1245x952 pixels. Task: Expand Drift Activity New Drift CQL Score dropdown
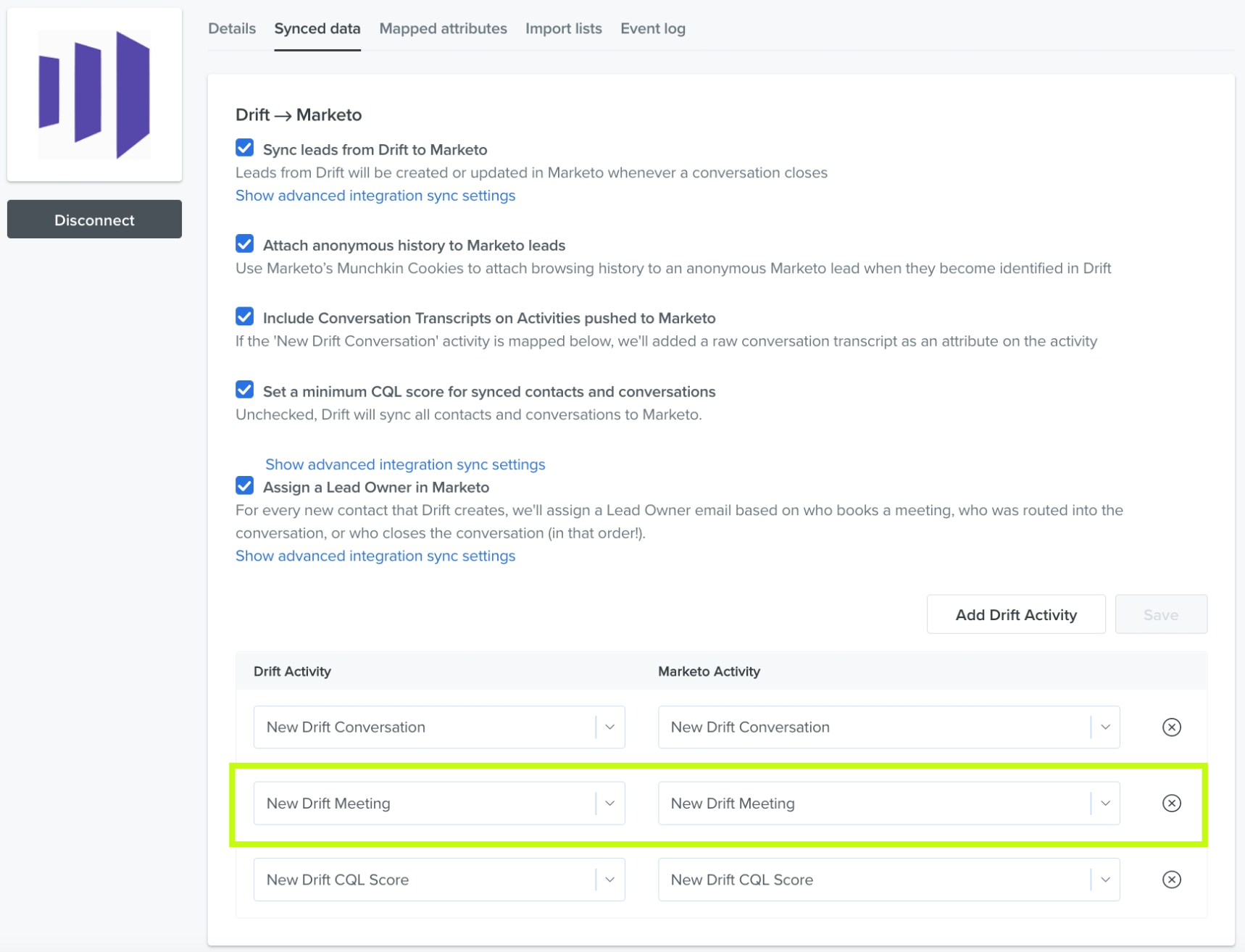(439, 880)
